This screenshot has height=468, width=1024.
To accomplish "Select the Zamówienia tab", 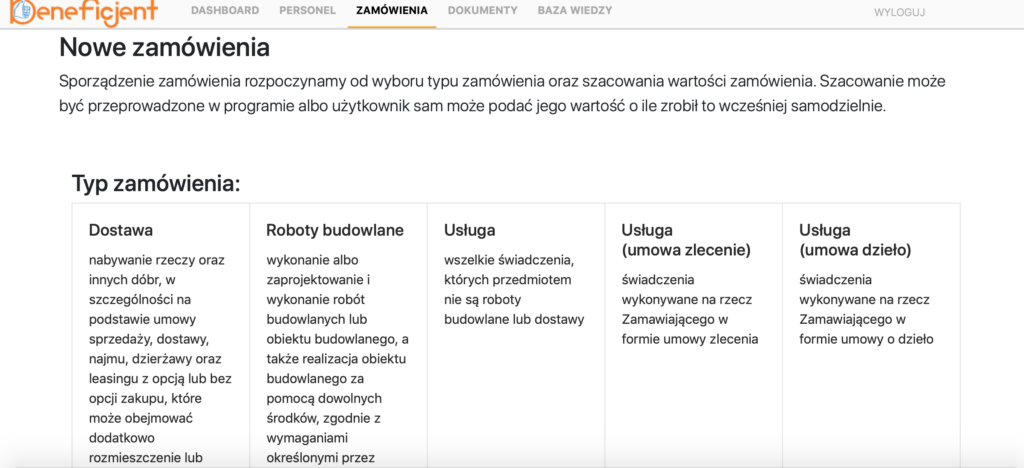I will click(x=391, y=11).
